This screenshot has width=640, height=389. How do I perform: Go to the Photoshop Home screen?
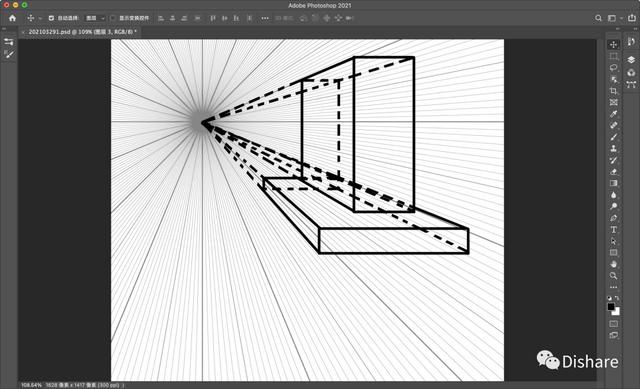(x=12, y=18)
